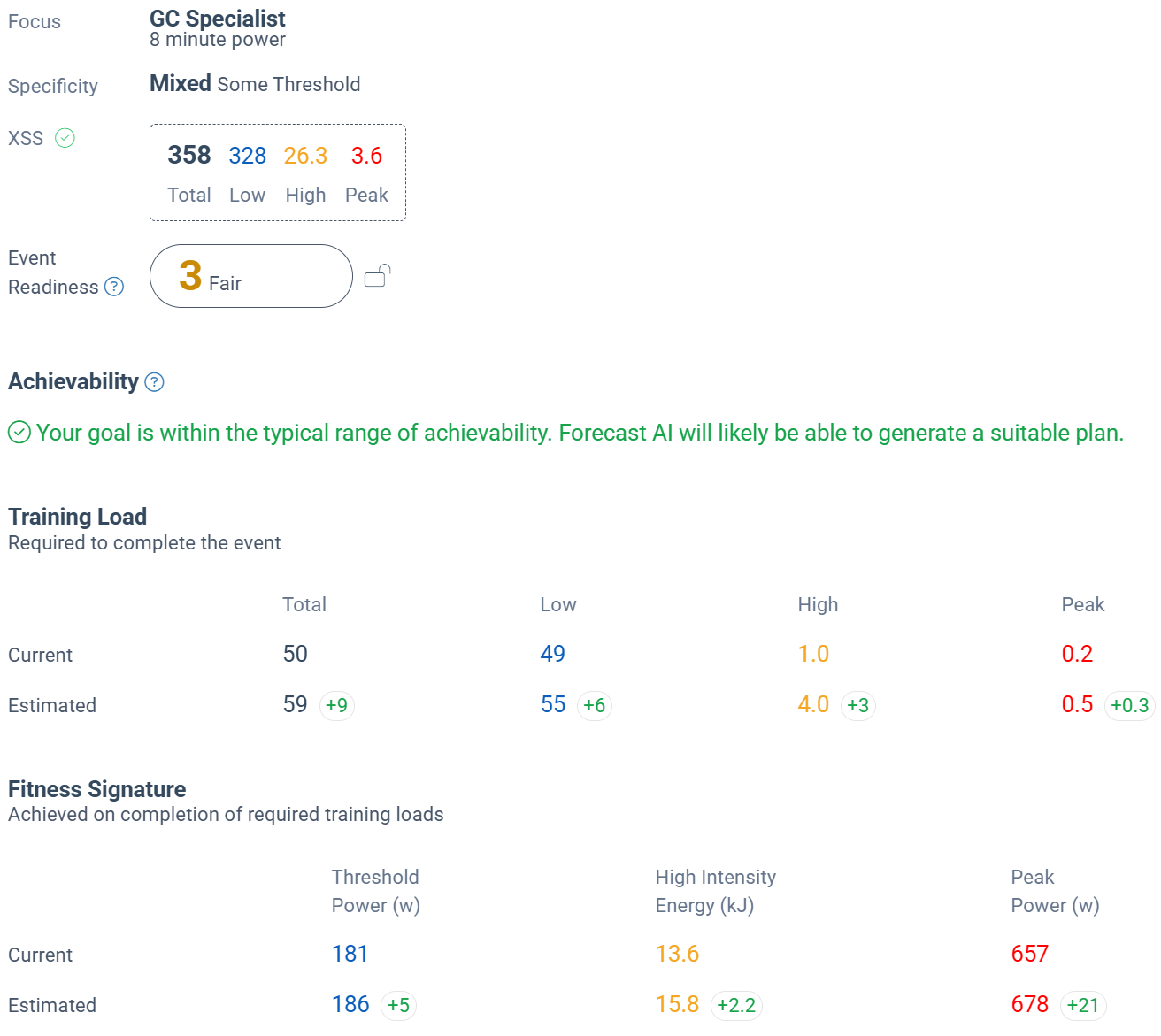The height and width of the screenshot is (1036, 1161).
Task: Select the Event Readiness 3 Fair field
Action: (x=251, y=276)
